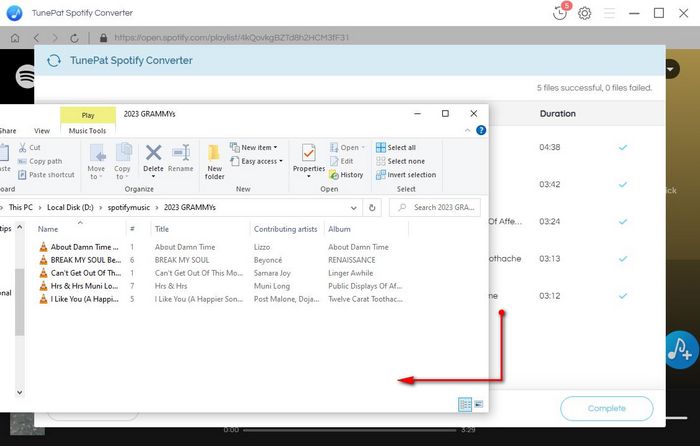Click the Samara Joy artist cell
The image size is (700, 446).
click(x=272, y=273)
